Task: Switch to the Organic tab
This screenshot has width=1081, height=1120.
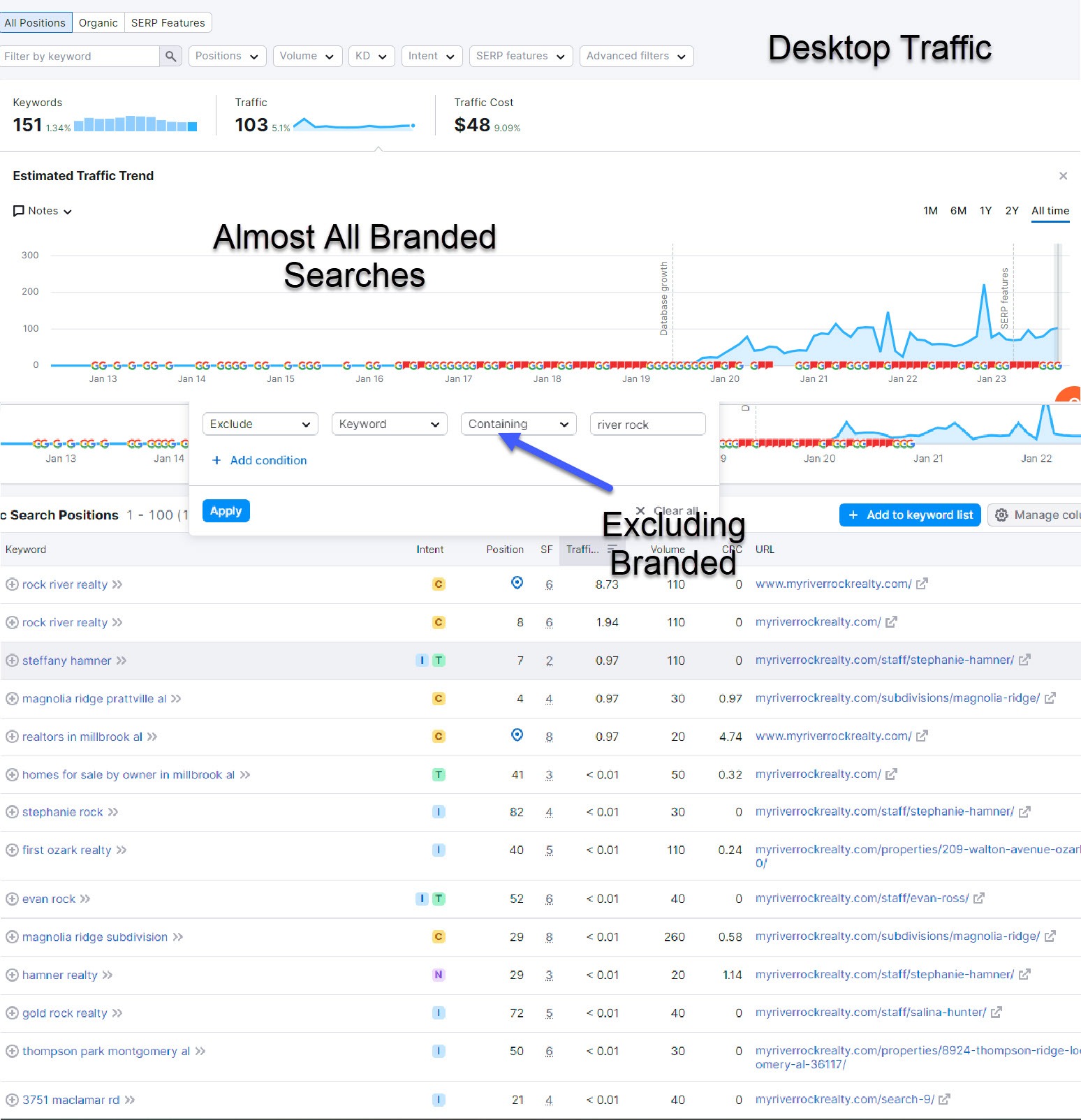Action: [x=98, y=23]
